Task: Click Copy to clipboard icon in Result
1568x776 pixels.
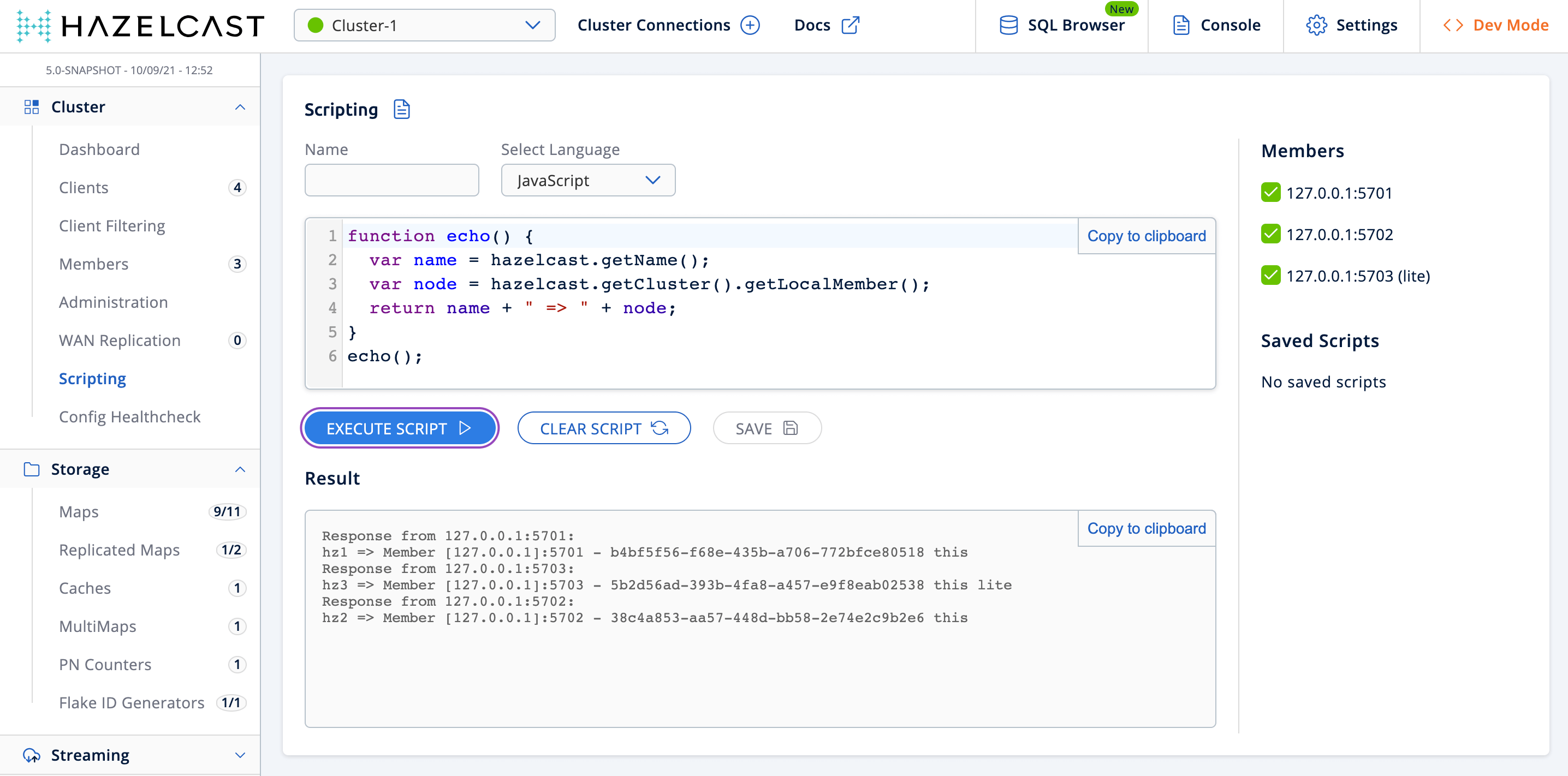Action: (x=1147, y=528)
